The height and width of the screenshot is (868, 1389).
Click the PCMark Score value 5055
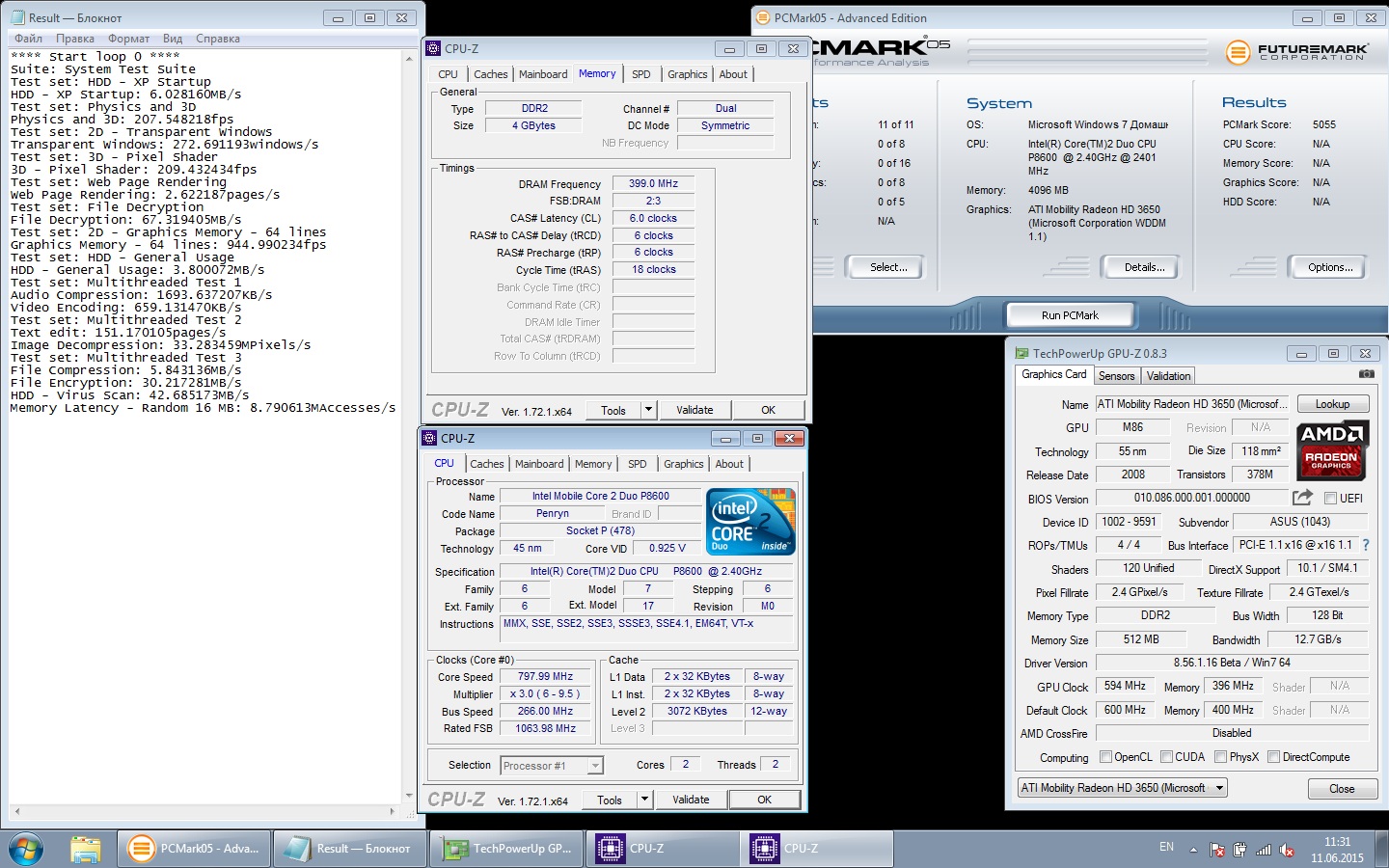1324,124
